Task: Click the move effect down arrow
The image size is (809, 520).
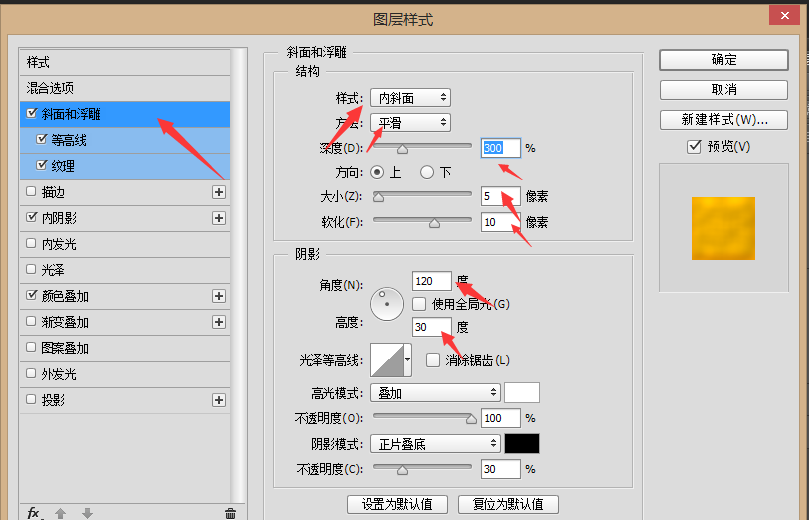Action: (x=87, y=513)
